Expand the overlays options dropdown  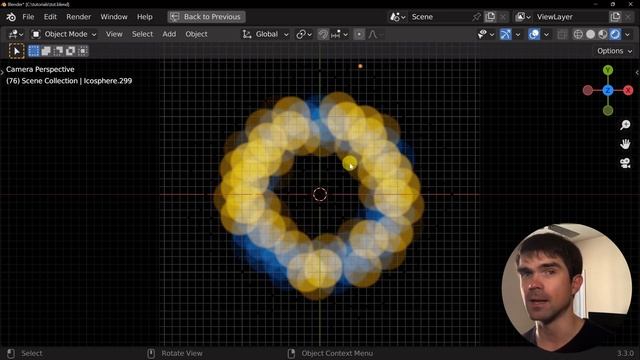[546, 34]
